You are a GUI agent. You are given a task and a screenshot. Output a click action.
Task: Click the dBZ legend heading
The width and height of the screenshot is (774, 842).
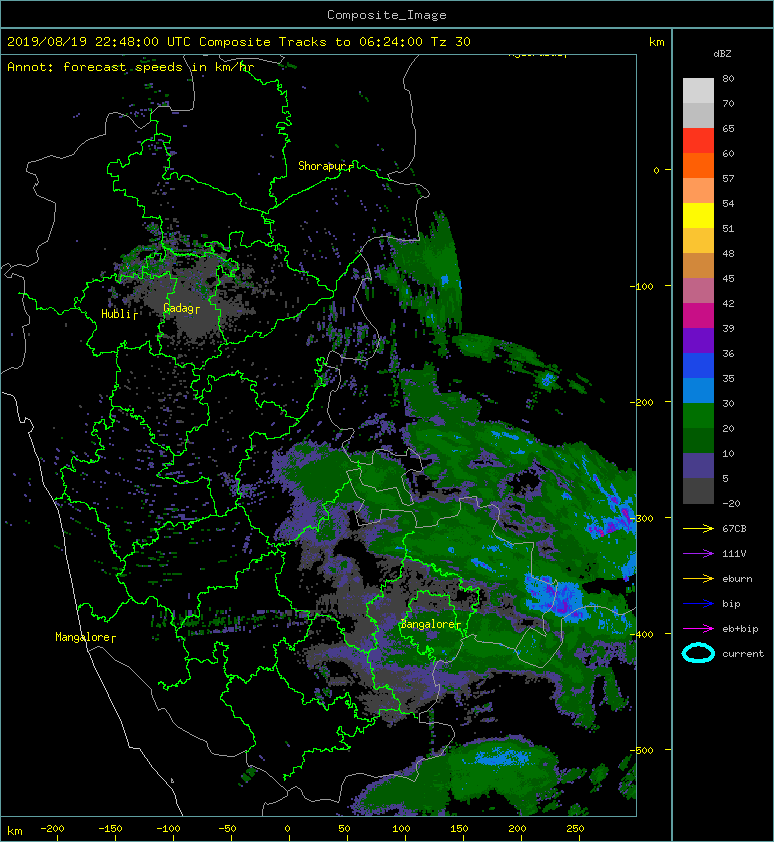[722, 54]
